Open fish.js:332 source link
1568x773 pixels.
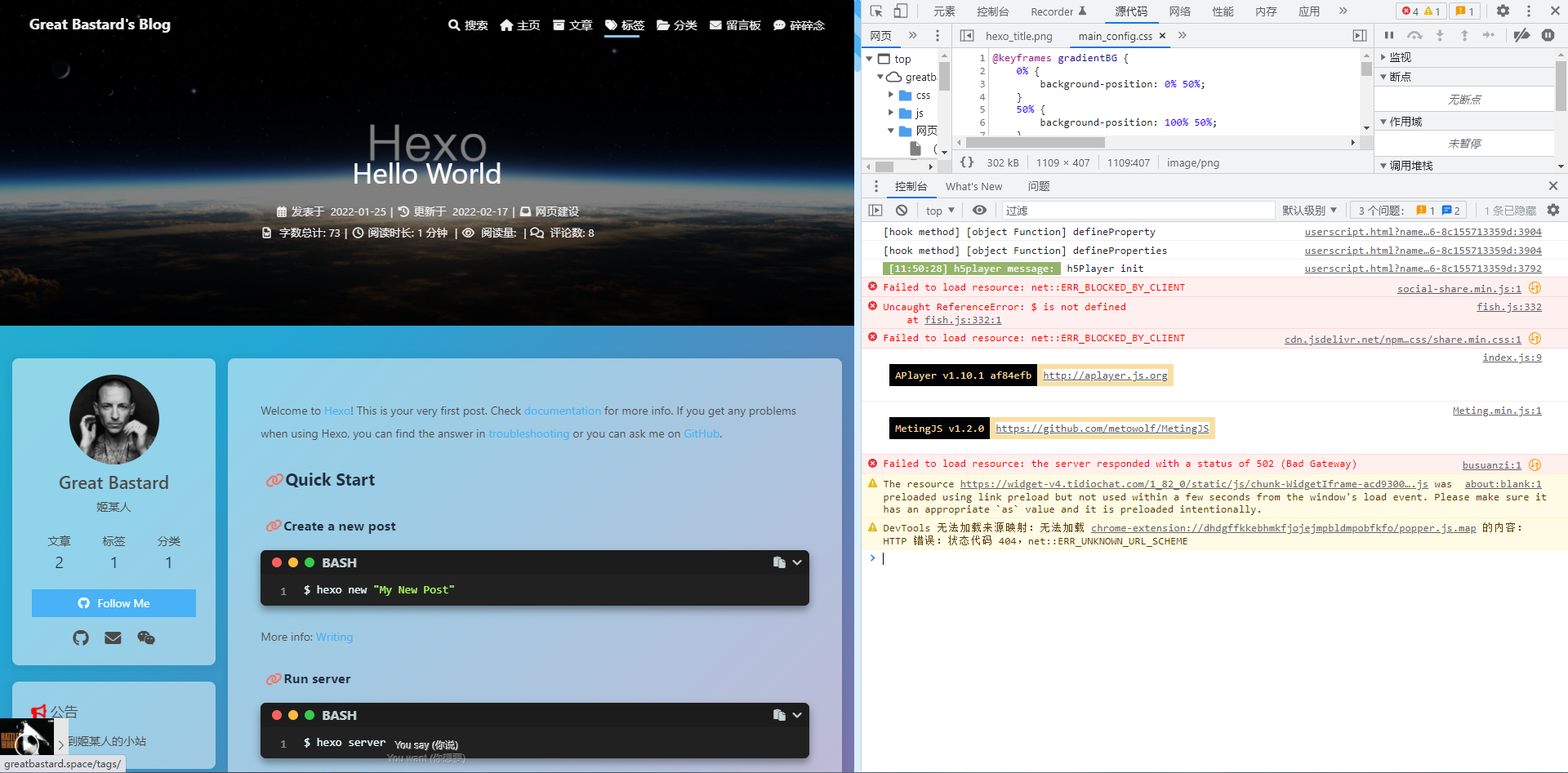[x=1509, y=307]
